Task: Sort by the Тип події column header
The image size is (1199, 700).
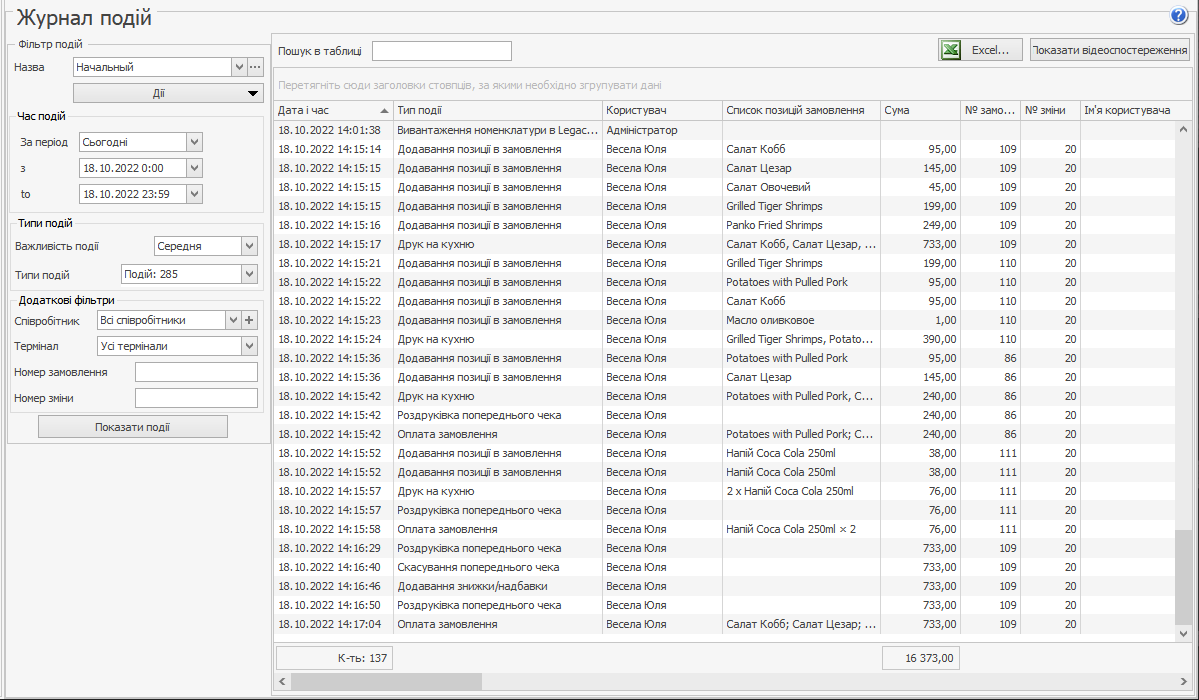Action: pyautogui.click(x=497, y=110)
